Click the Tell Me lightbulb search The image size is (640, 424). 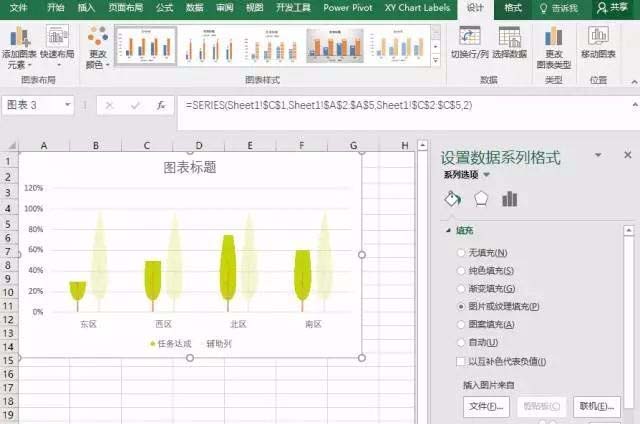[x=558, y=8]
